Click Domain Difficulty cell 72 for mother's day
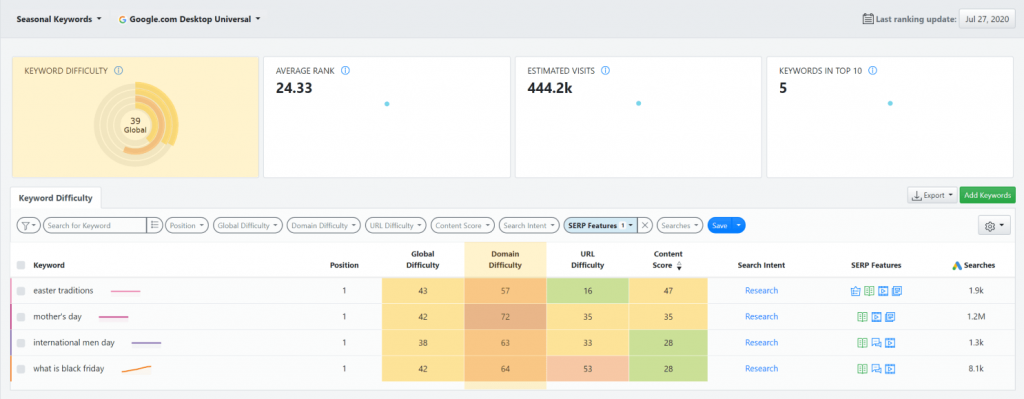Viewport: 1024px width, 399px height. (505, 317)
